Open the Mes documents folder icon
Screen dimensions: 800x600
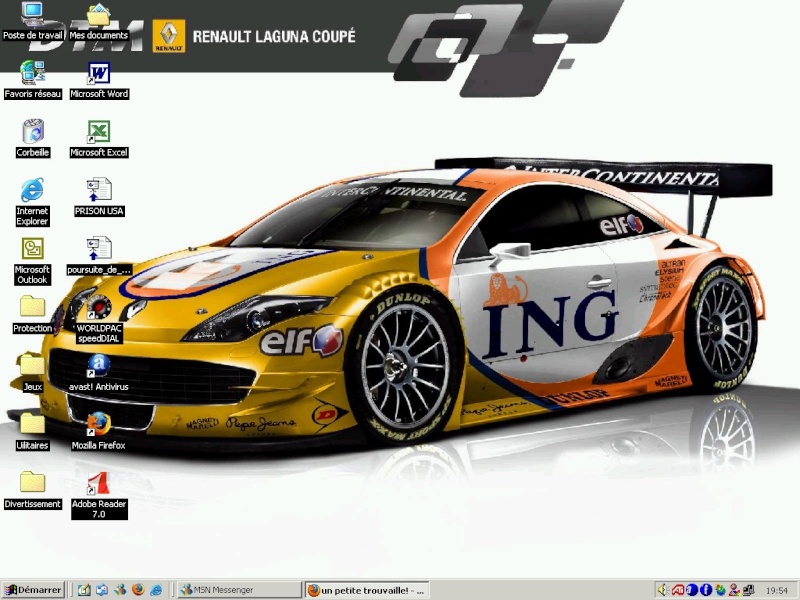point(98,21)
